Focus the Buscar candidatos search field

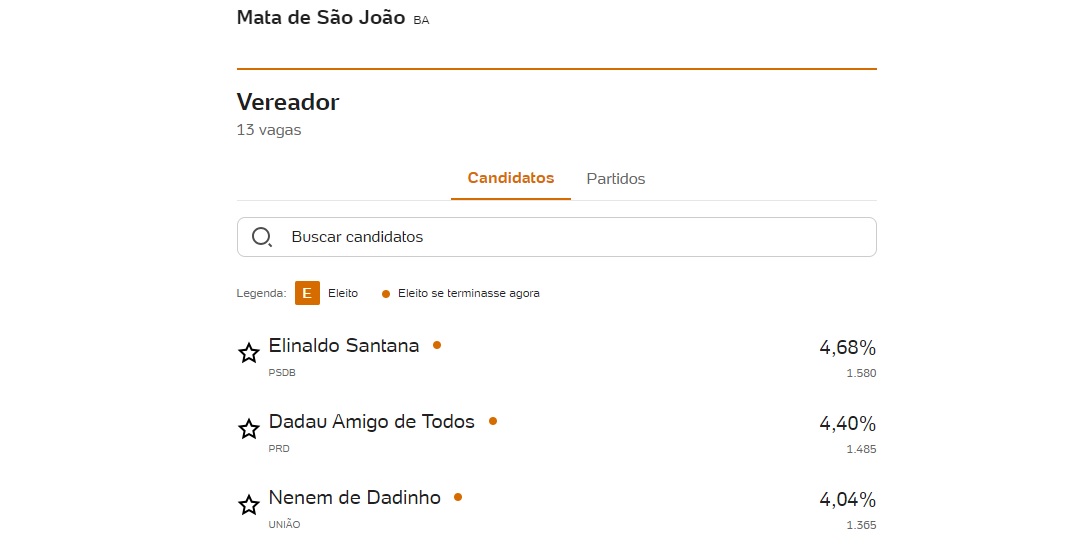click(x=556, y=237)
